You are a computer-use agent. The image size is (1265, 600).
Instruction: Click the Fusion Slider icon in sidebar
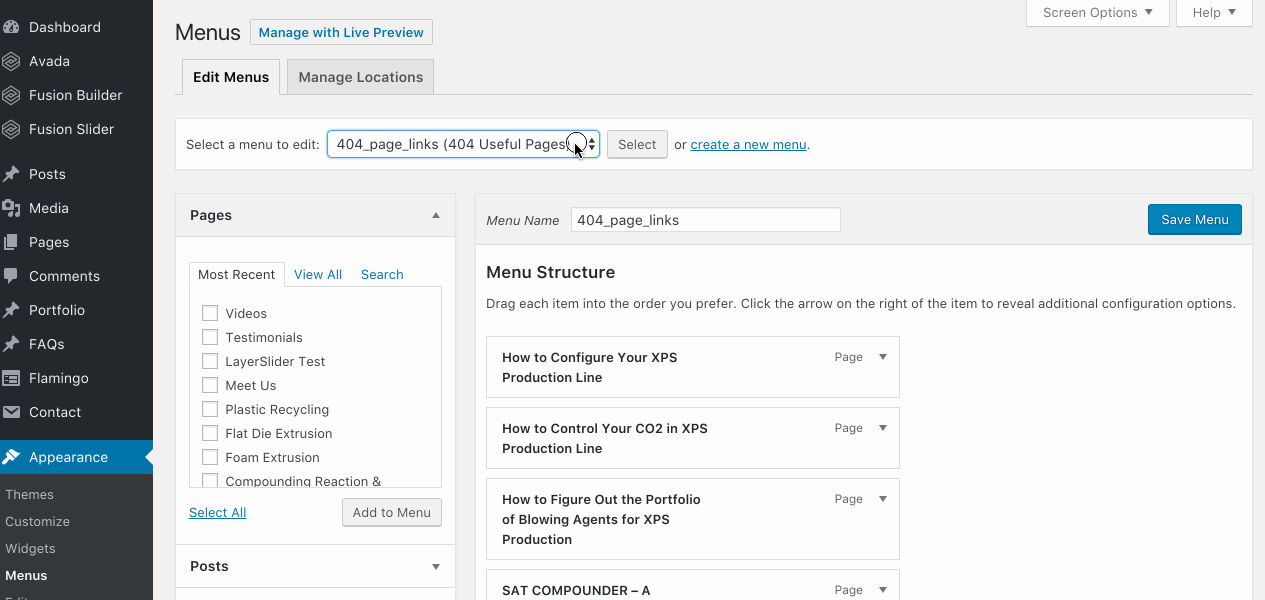[x=11, y=129]
